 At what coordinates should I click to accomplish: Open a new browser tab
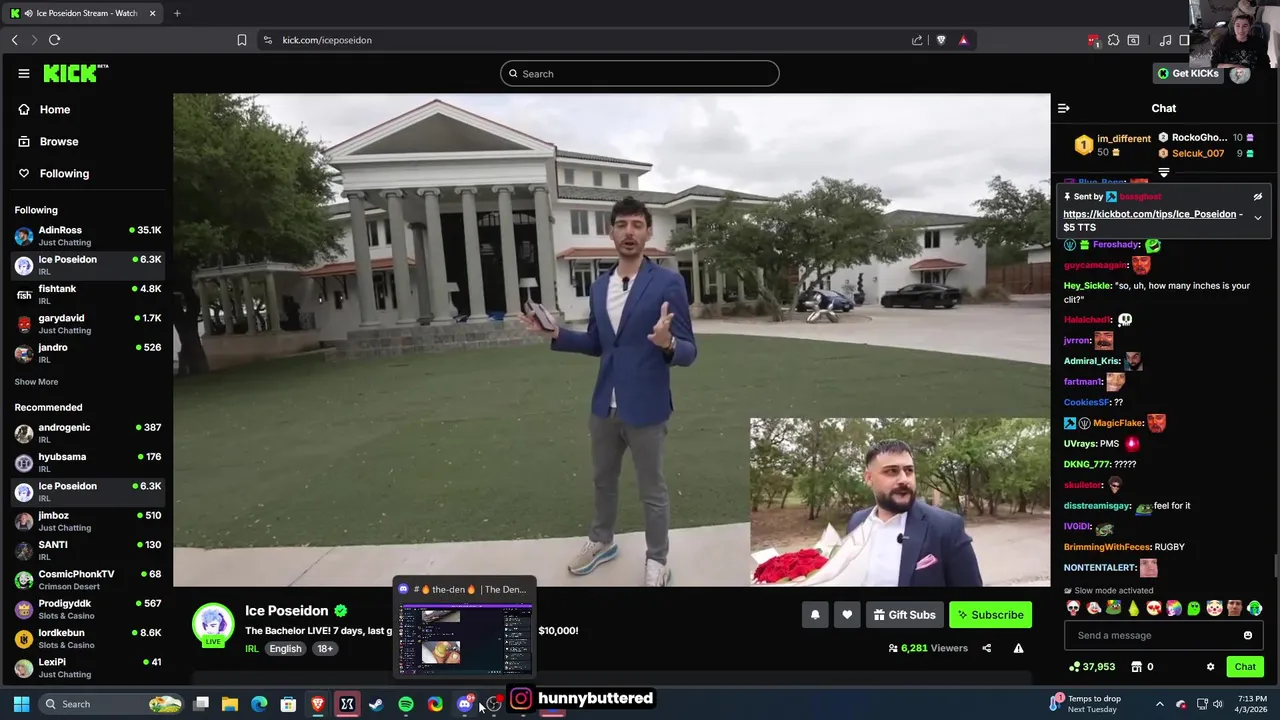click(177, 13)
